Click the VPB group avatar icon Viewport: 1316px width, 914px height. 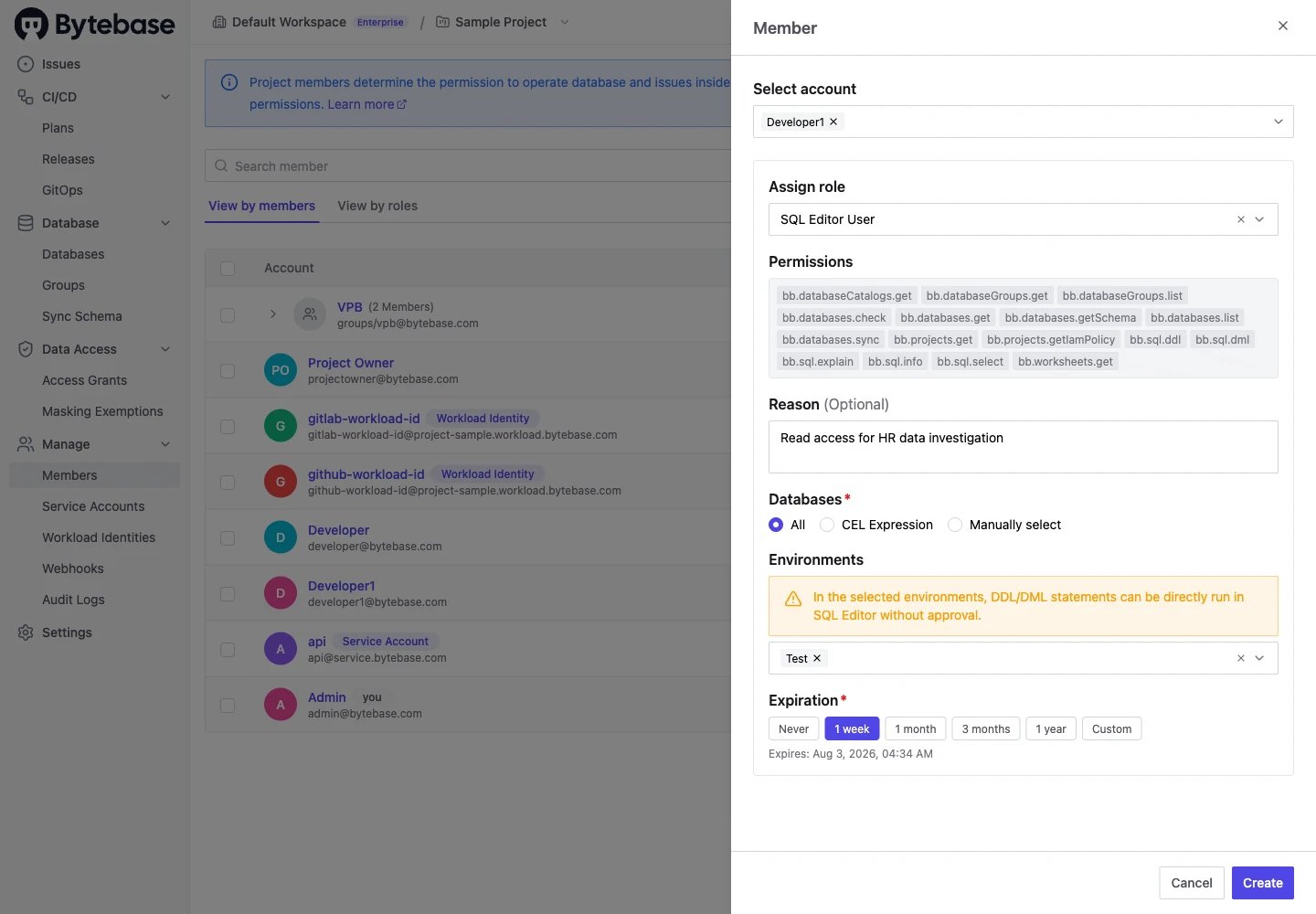[x=310, y=314]
